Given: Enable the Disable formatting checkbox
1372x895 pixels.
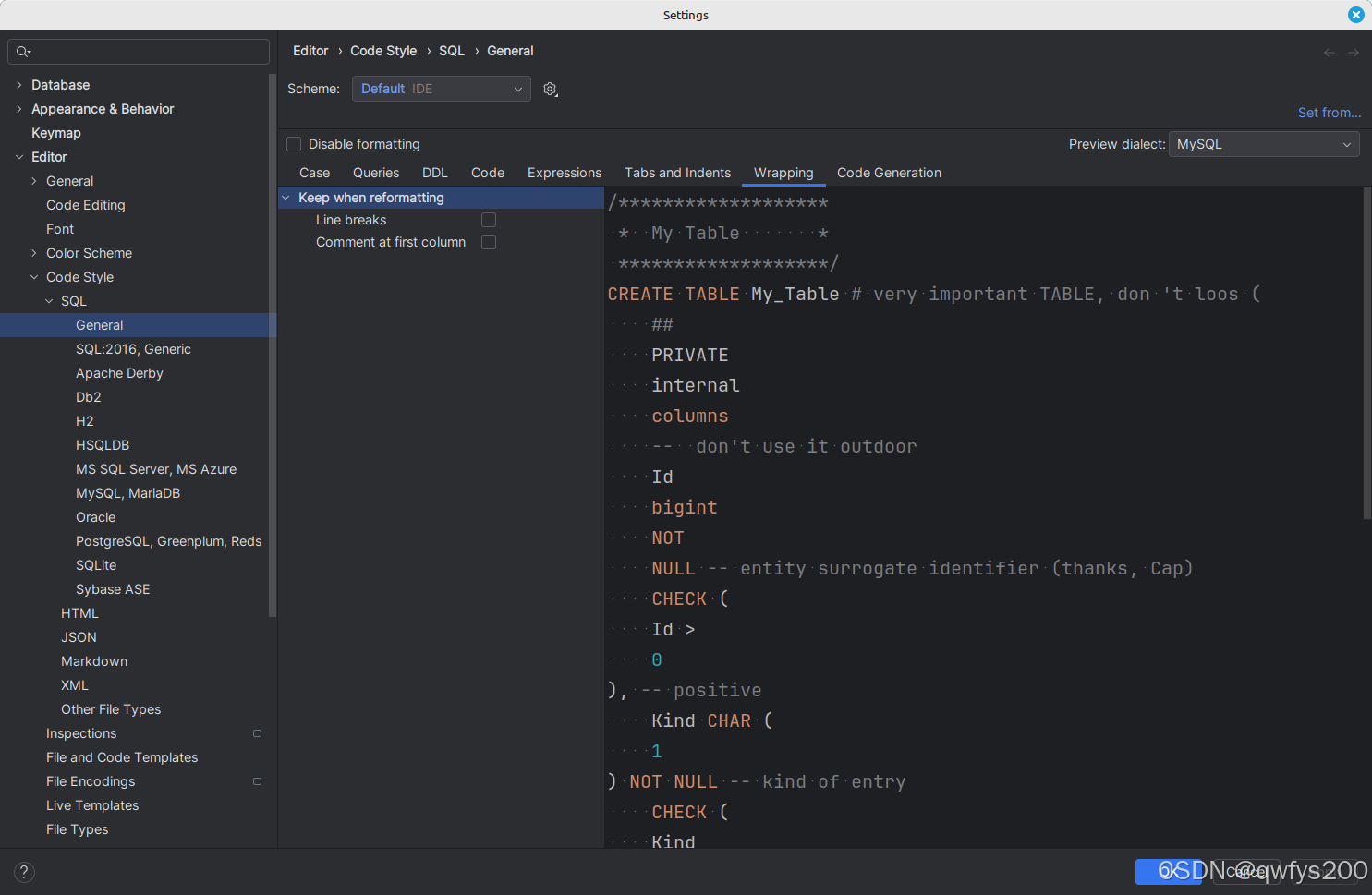Looking at the screenshot, I should tap(294, 144).
